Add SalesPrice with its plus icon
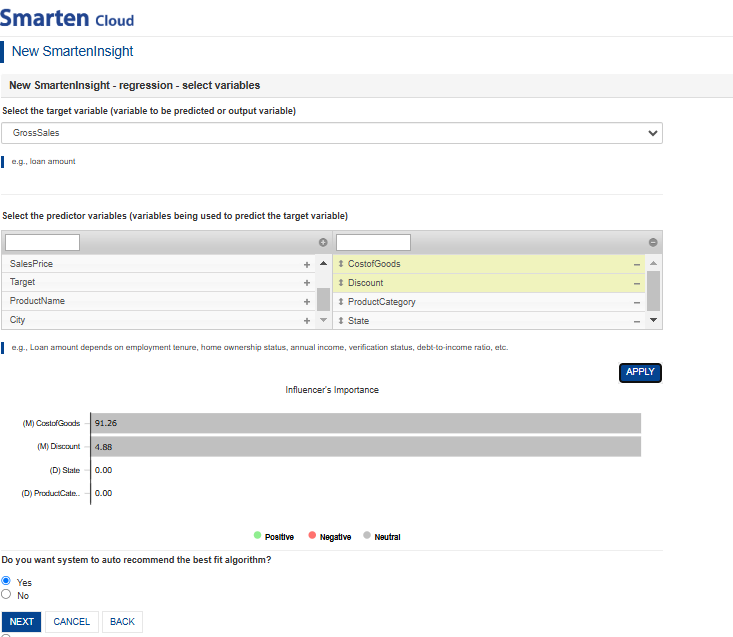Screen dimensions: 733x637 tap(307, 265)
